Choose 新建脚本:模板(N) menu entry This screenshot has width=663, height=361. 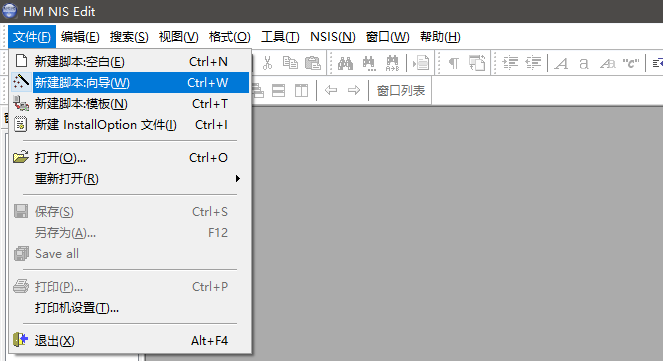pyautogui.click(x=130, y=104)
